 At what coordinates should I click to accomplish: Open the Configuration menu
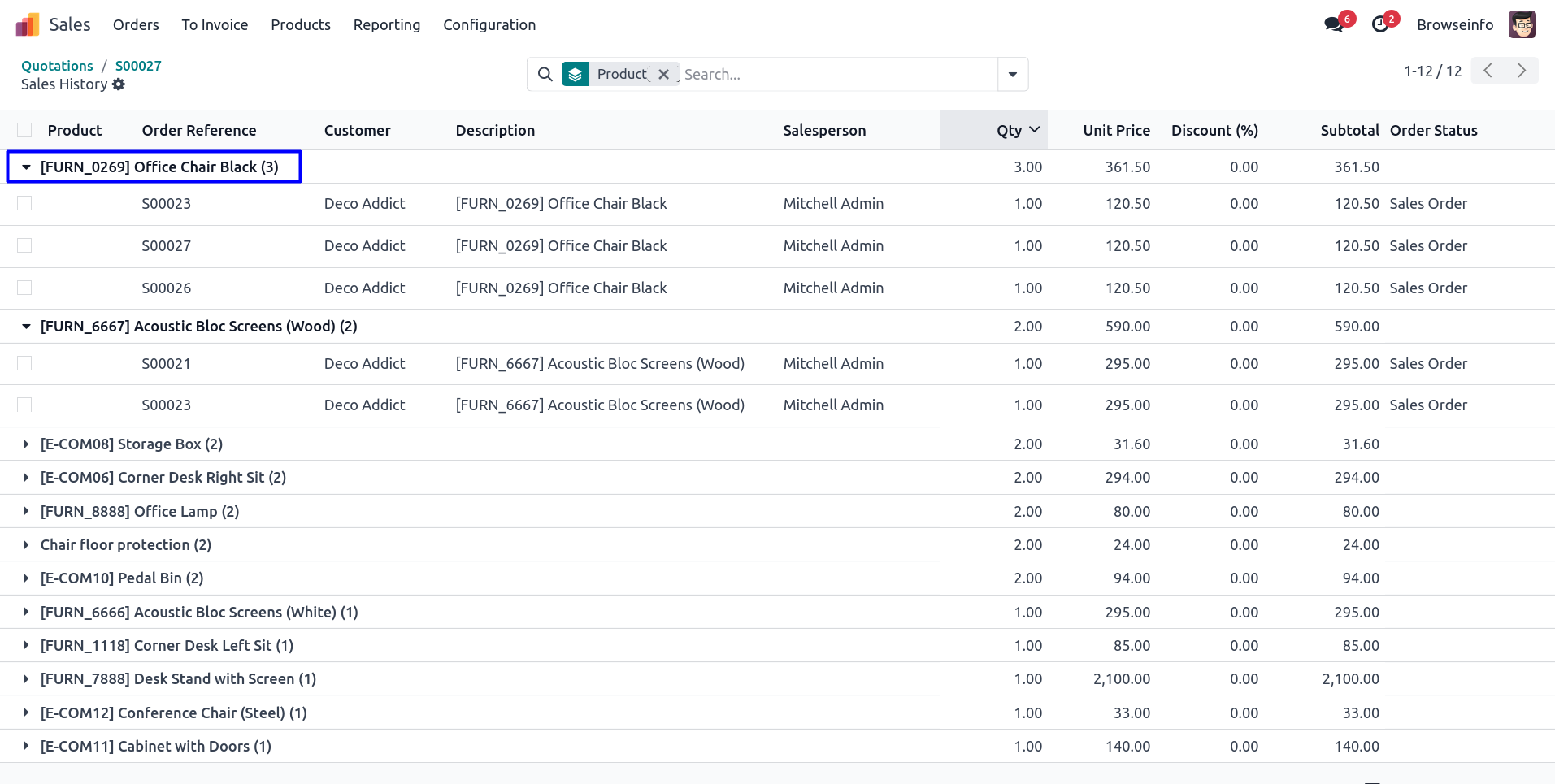click(489, 25)
